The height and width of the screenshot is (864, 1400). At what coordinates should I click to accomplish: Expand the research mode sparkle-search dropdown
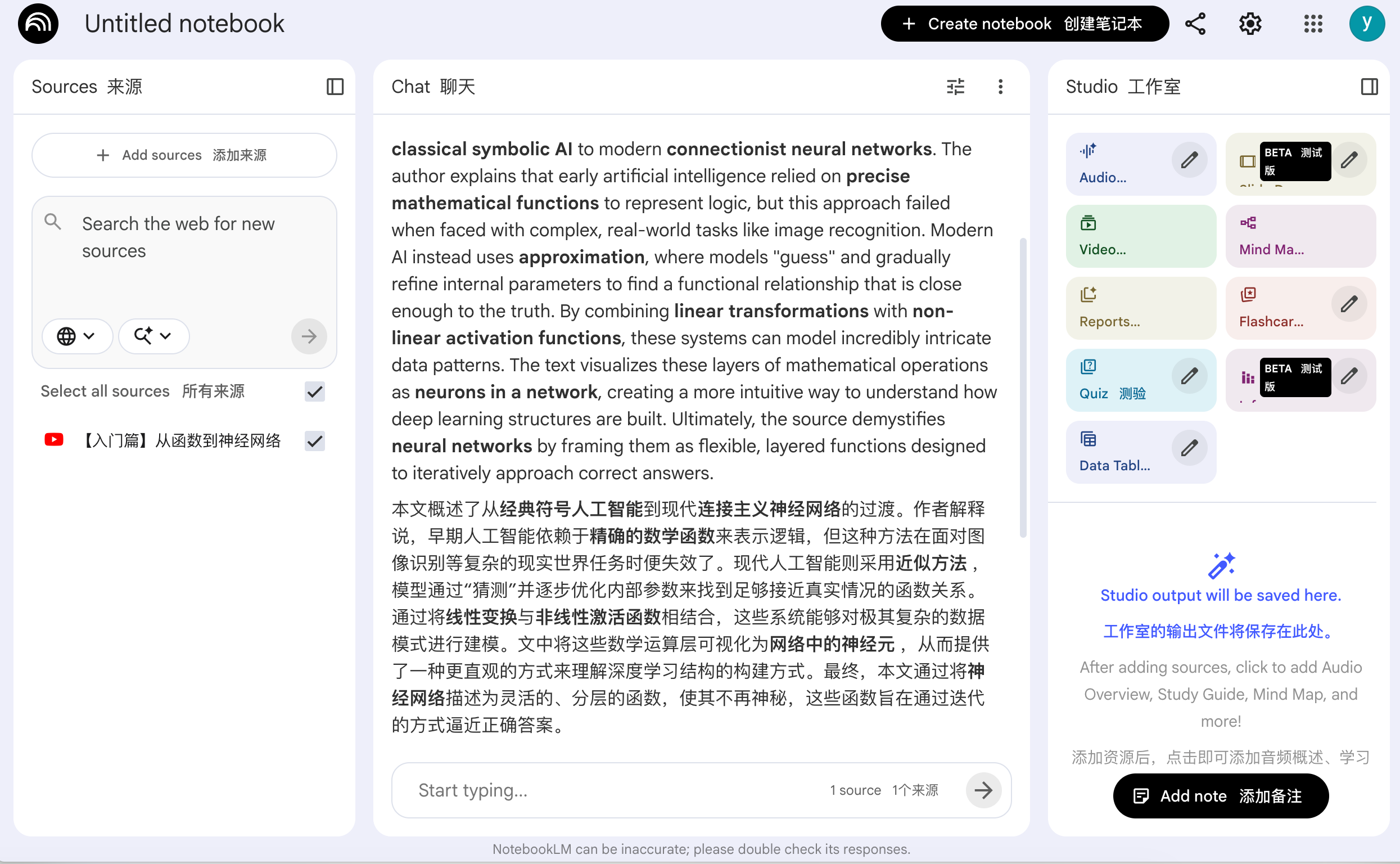(153, 336)
